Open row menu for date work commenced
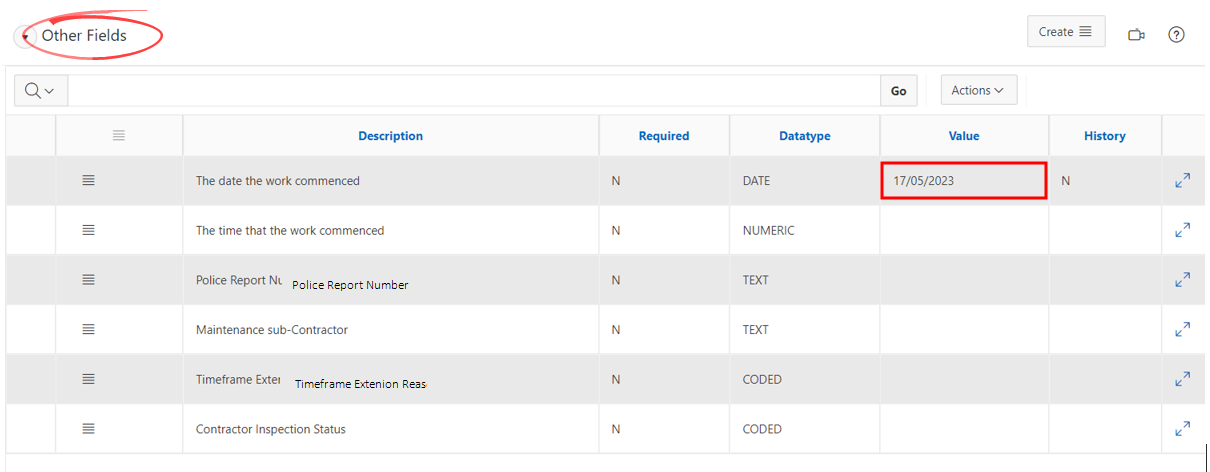Image resolution: width=1210 pixels, height=472 pixels. click(88, 181)
